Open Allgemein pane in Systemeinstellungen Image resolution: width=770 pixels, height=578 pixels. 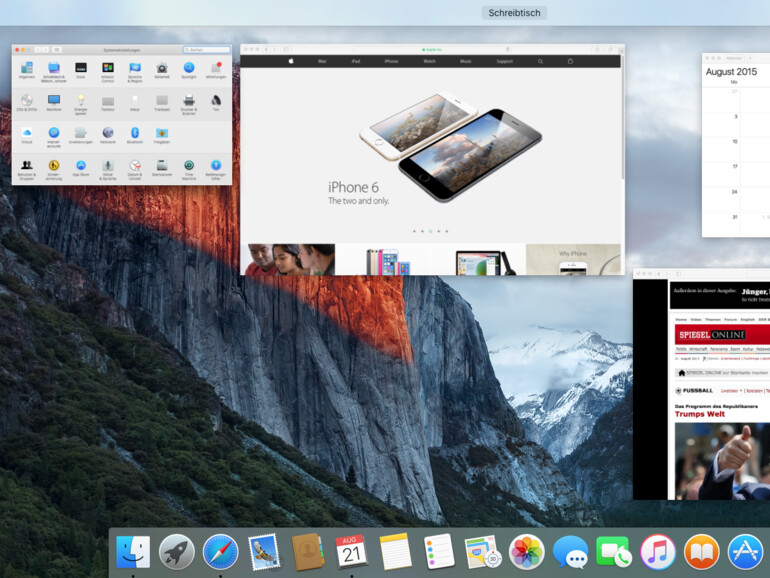tap(27, 70)
